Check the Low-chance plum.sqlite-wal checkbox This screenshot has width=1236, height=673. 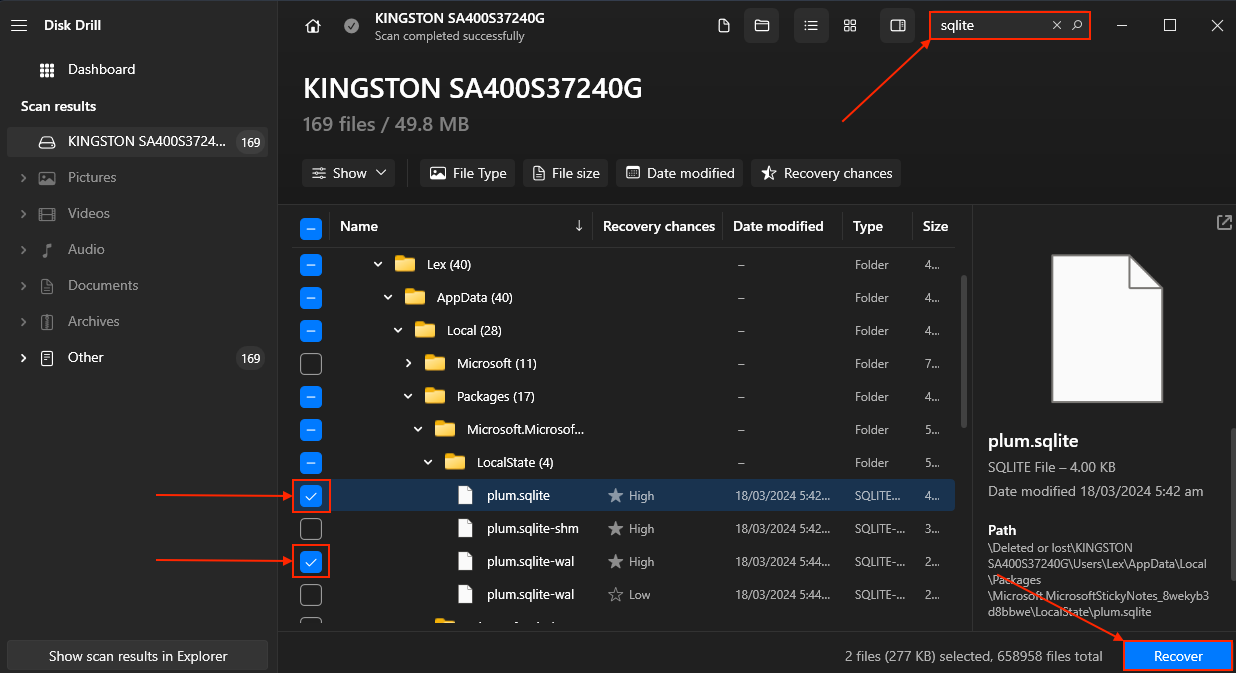click(311, 595)
